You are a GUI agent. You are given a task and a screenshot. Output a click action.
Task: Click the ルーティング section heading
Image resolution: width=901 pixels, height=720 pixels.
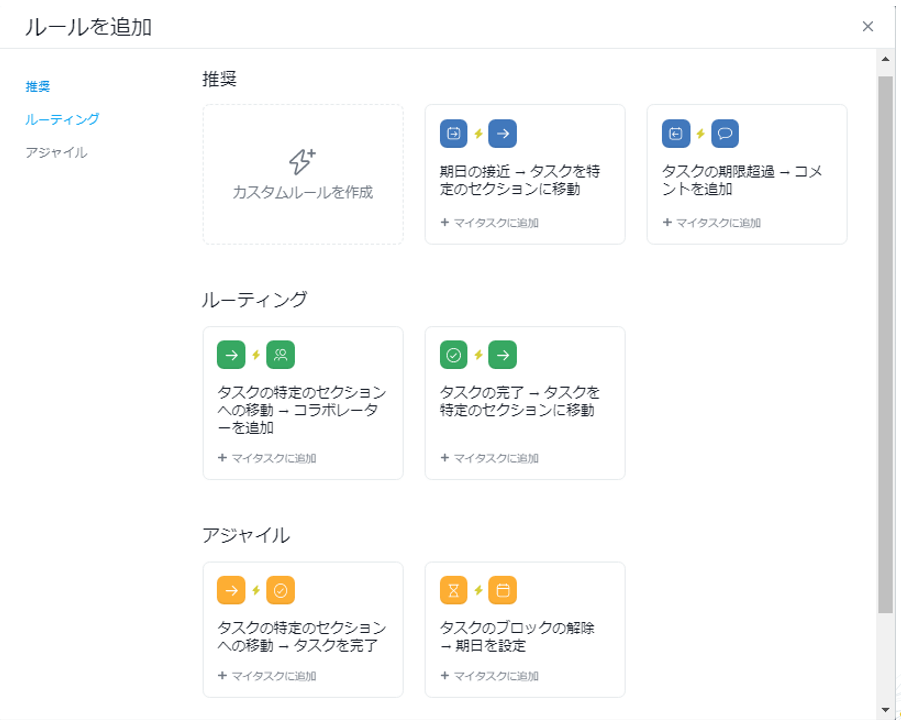(x=255, y=299)
